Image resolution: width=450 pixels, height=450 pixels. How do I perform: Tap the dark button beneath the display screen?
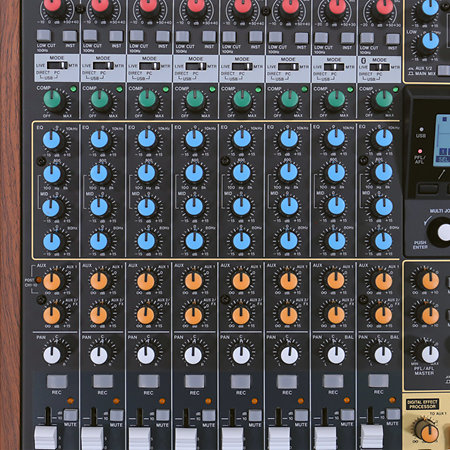click(x=428, y=189)
